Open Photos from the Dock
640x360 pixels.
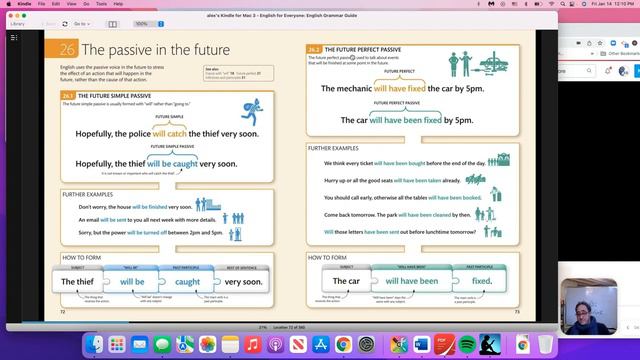207,344
